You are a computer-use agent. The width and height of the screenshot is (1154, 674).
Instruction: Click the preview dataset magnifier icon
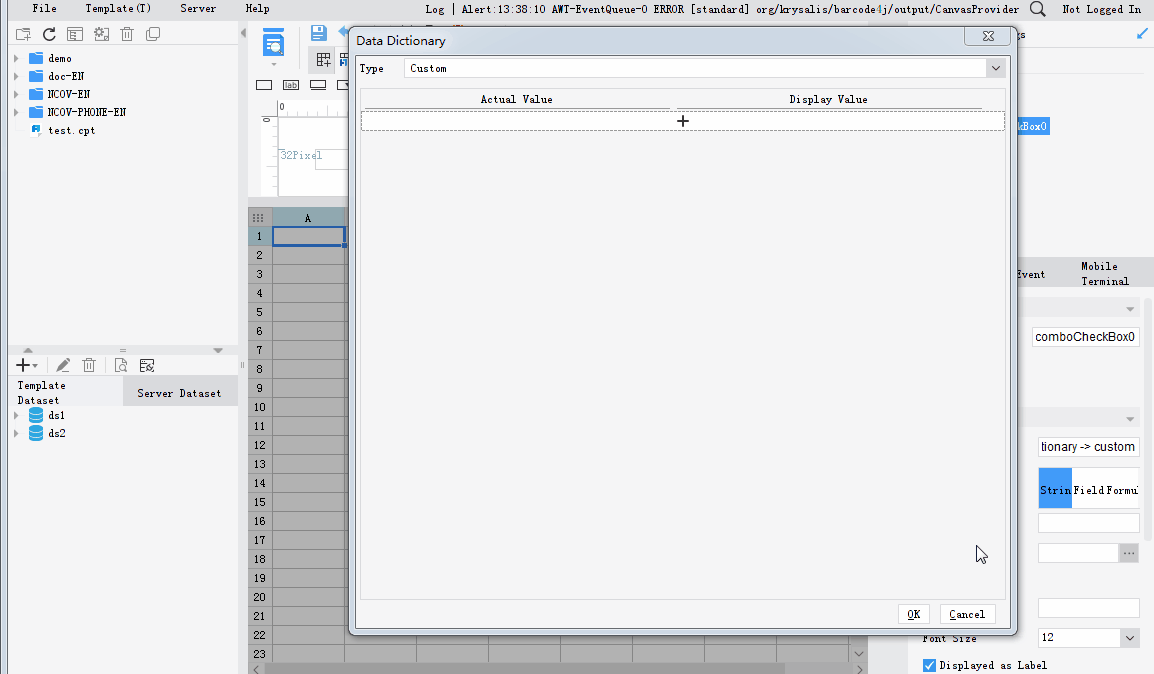point(119,365)
